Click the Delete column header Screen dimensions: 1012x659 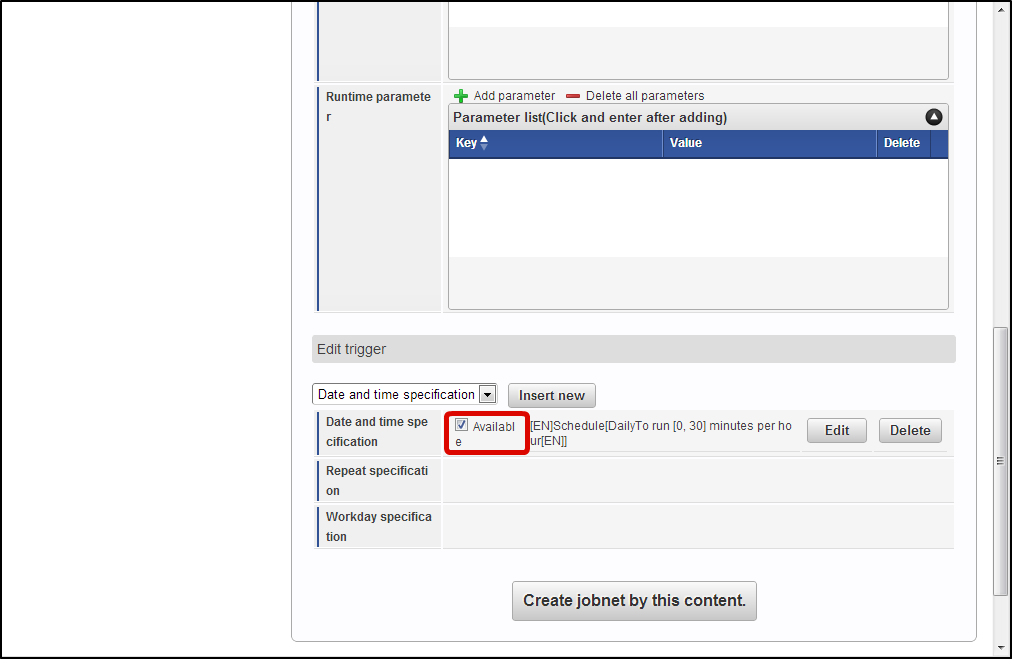902,143
